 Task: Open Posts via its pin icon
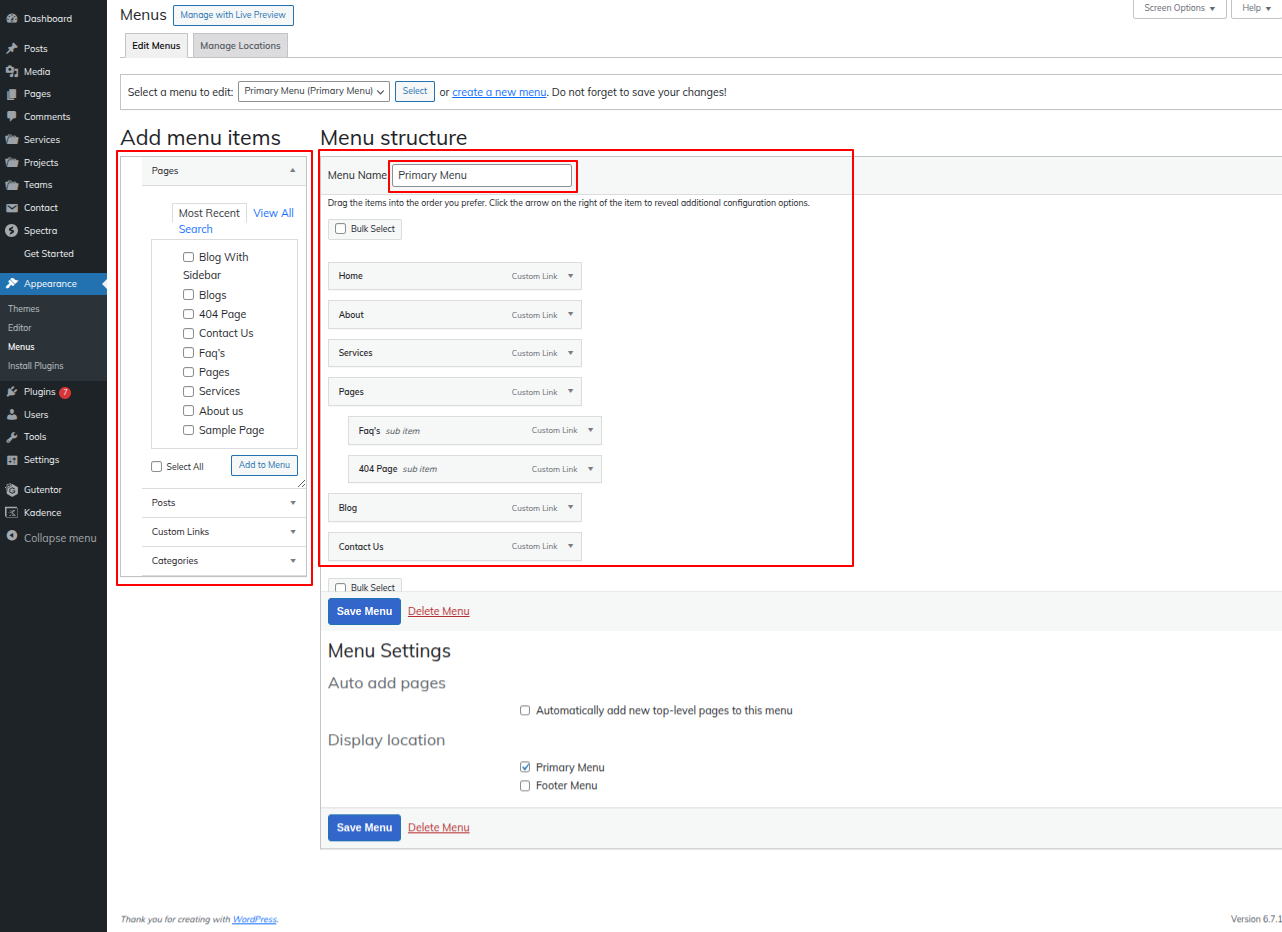click(x=12, y=49)
